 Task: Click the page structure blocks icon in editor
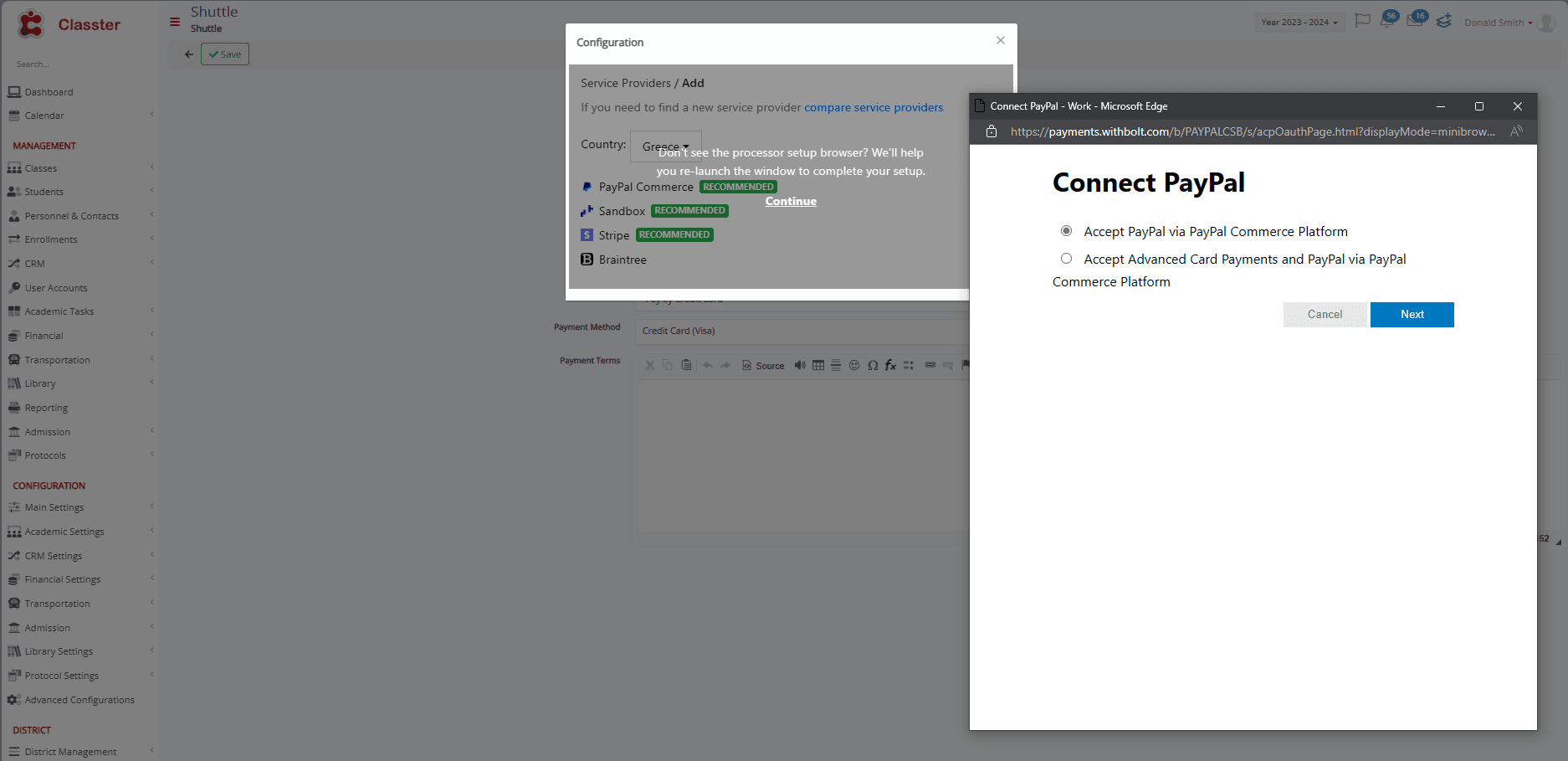pos(909,365)
